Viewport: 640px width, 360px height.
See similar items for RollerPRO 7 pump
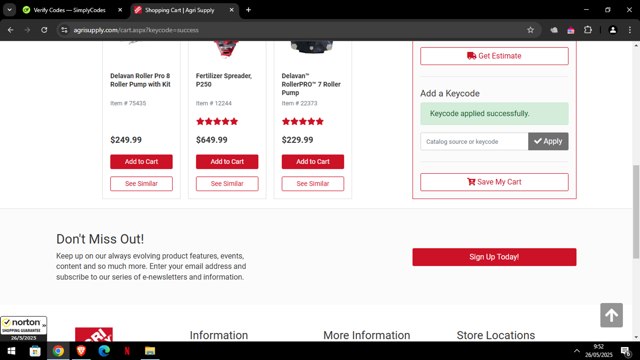coord(313,184)
